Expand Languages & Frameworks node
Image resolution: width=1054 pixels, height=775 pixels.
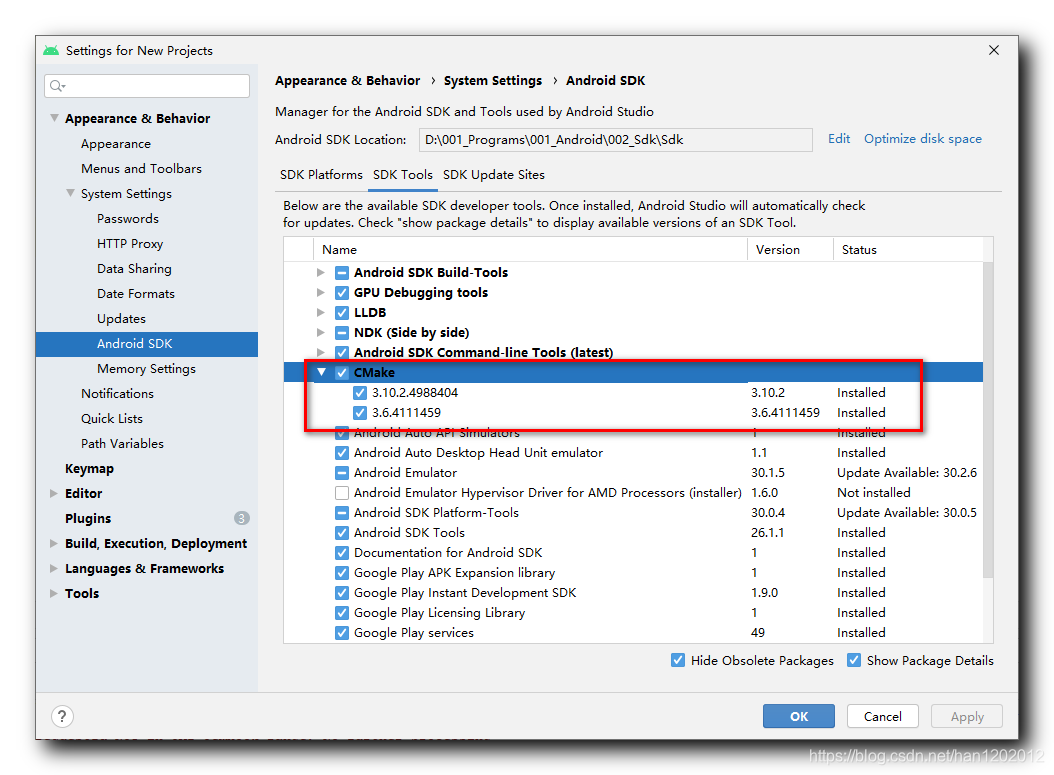pyautogui.click(x=54, y=569)
